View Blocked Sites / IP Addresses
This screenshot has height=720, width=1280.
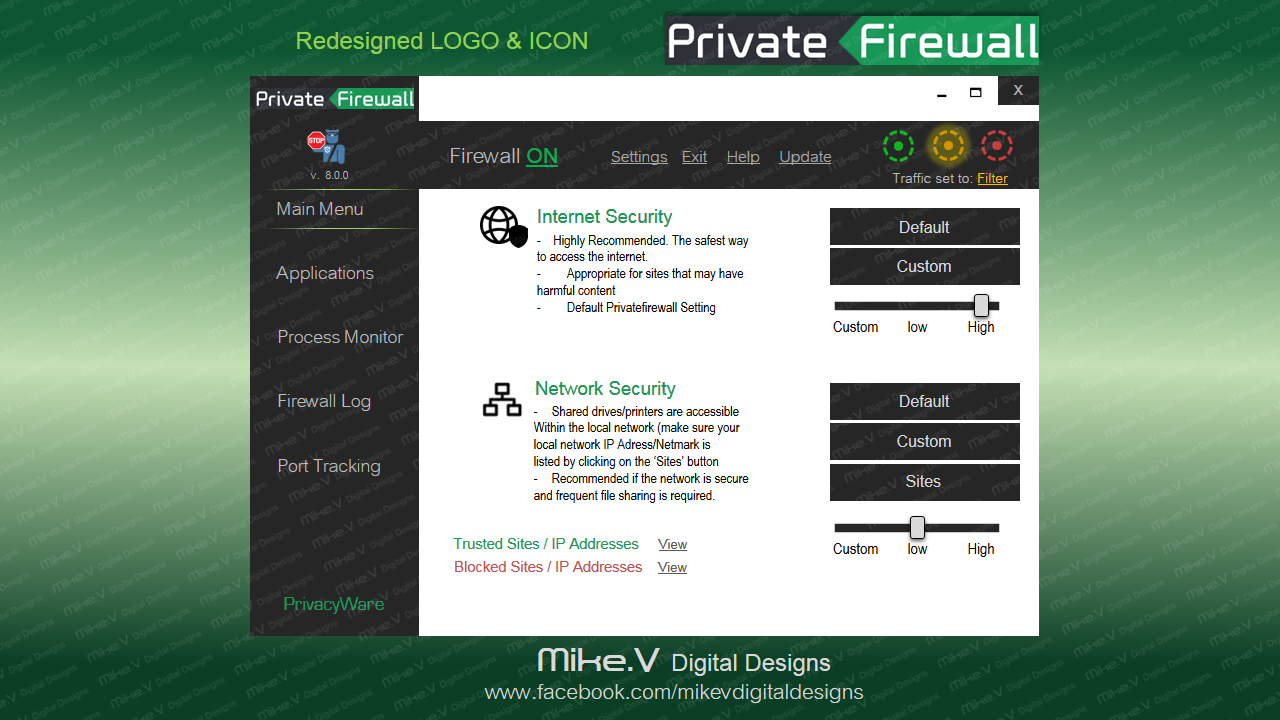point(672,568)
